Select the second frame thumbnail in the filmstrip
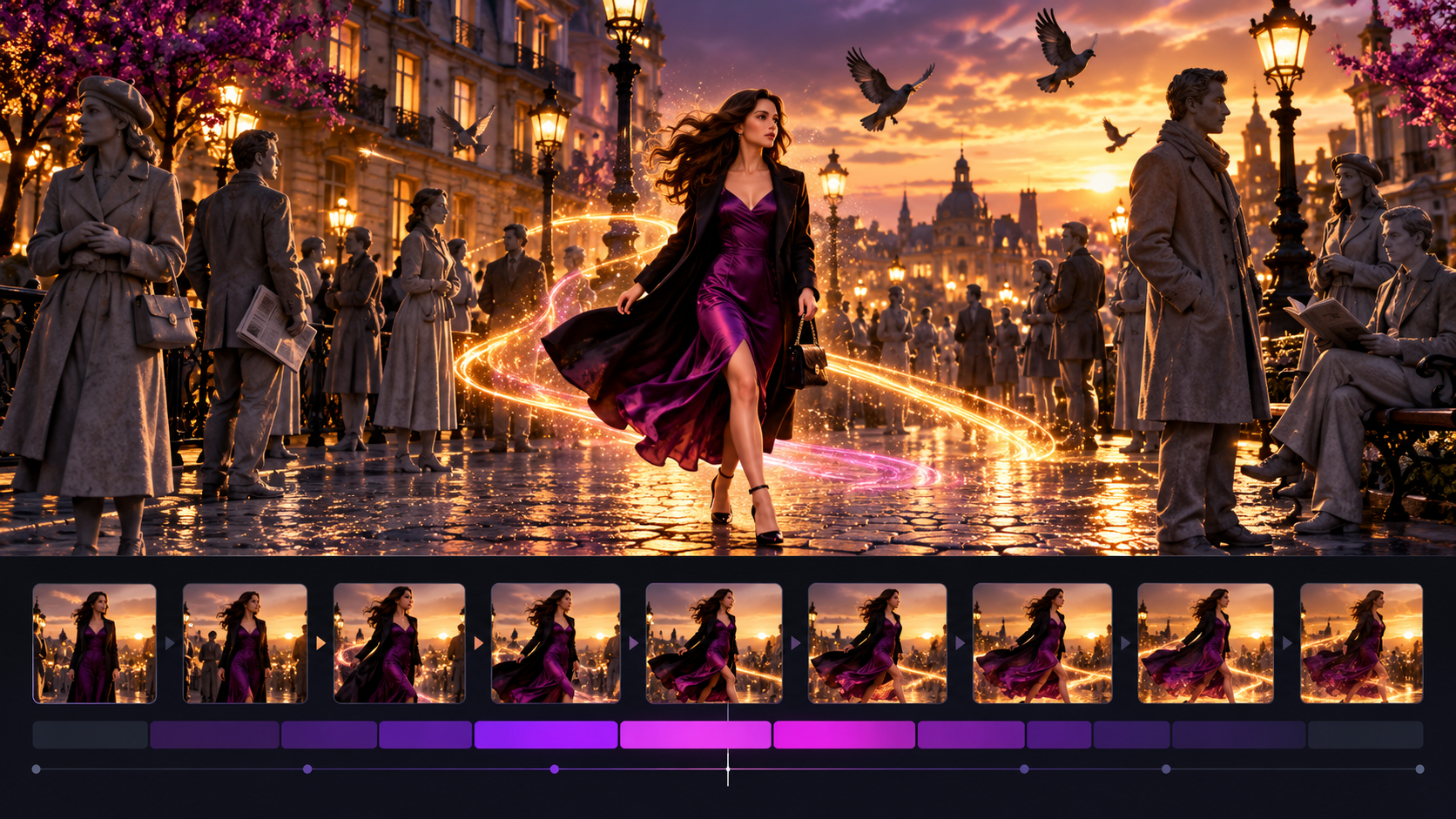Viewport: 1456px width, 819px height. pyautogui.click(x=245, y=643)
